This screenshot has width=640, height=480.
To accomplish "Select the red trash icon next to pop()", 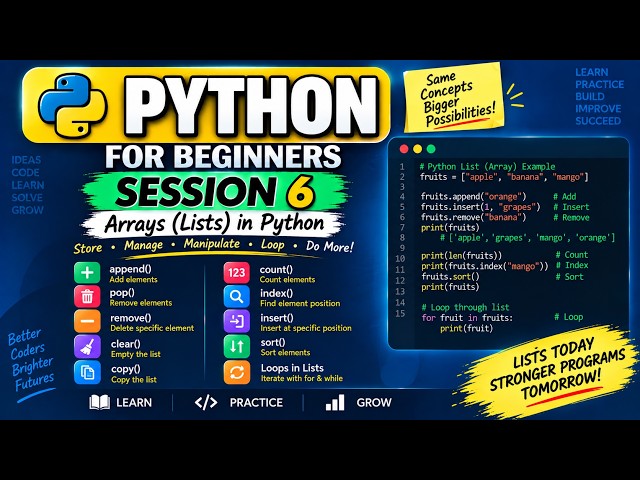I will coord(87,297).
